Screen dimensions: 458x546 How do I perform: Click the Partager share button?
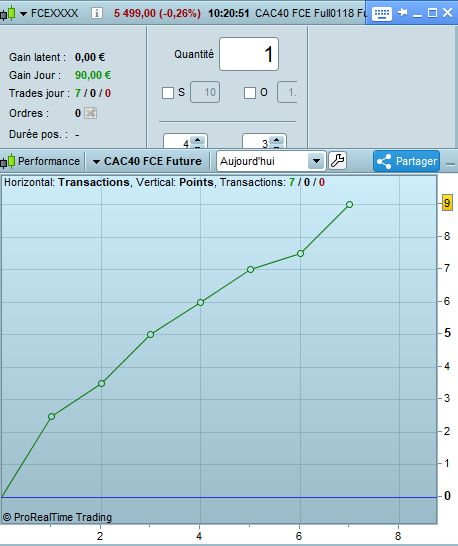tap(406, 161)
